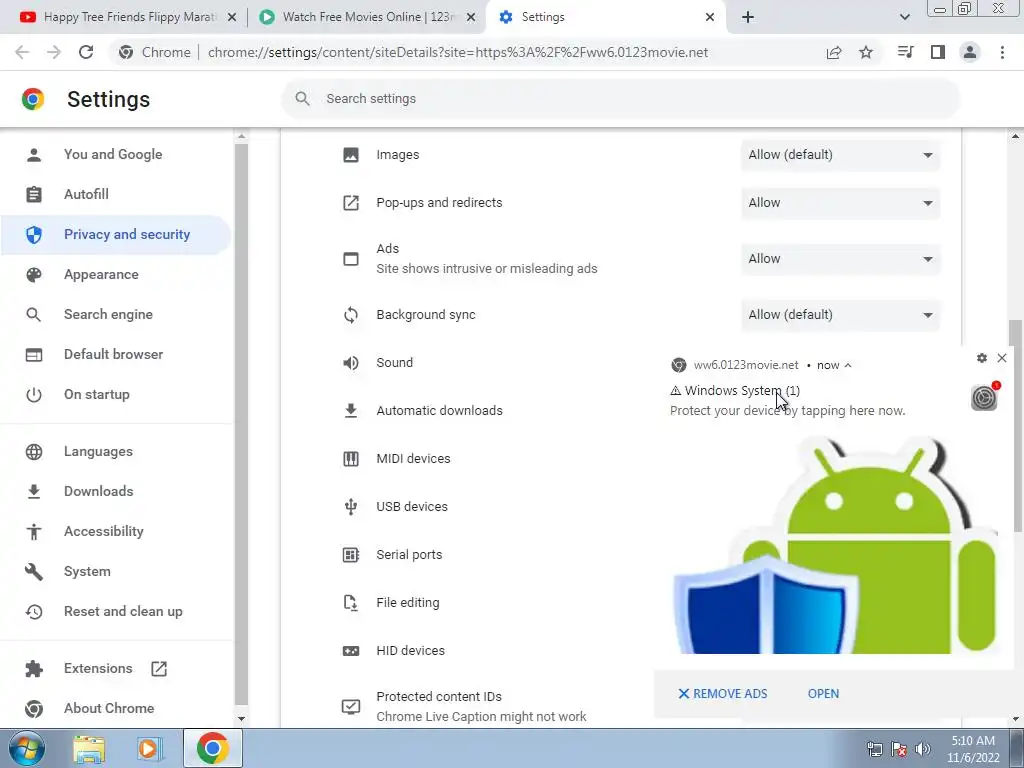Viewport: 1024px width, 768px height.
Task: Dismiss the ww6.0123movie.net notification
Action: tap(1002, 358)
